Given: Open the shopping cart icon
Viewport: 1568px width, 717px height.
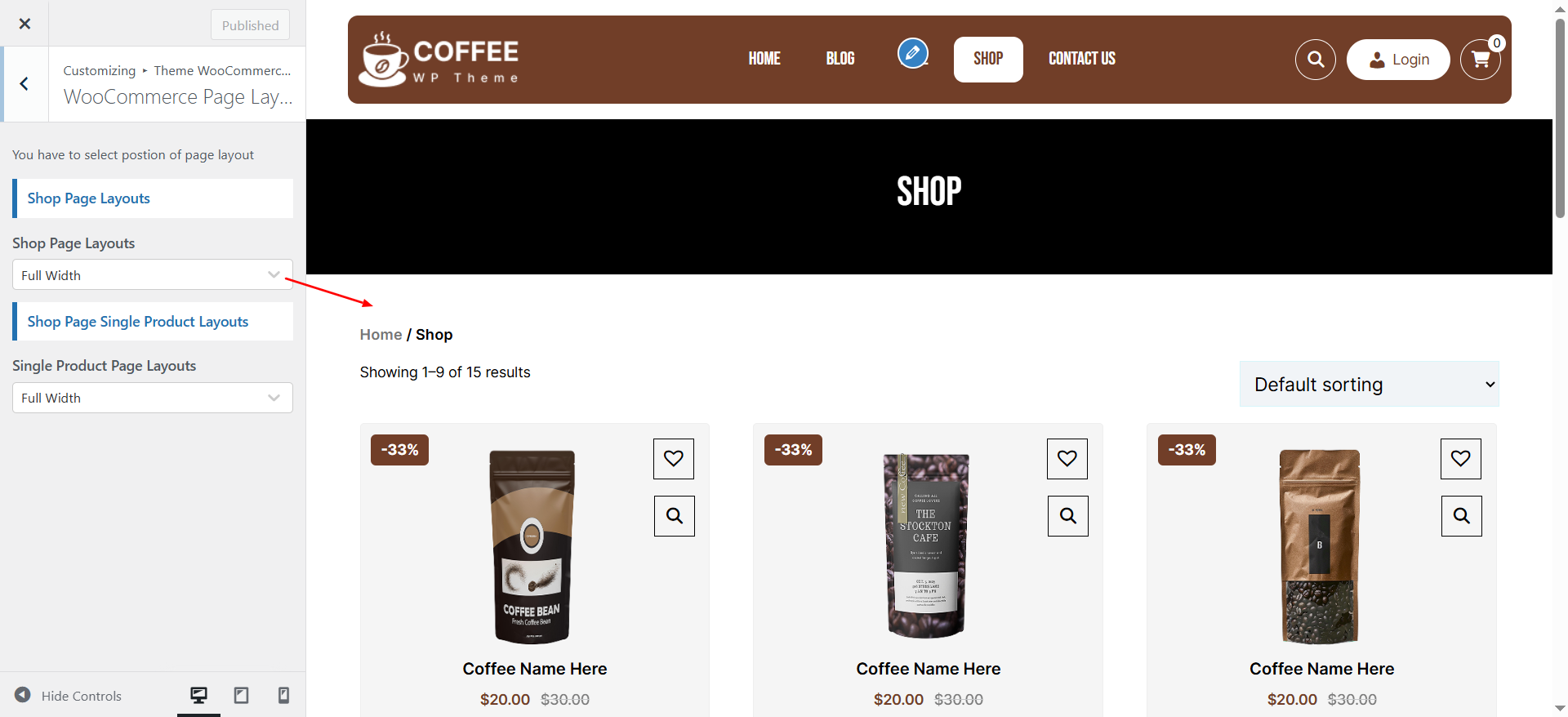Looking at the screenshot, I should (x=1481, y=60).
